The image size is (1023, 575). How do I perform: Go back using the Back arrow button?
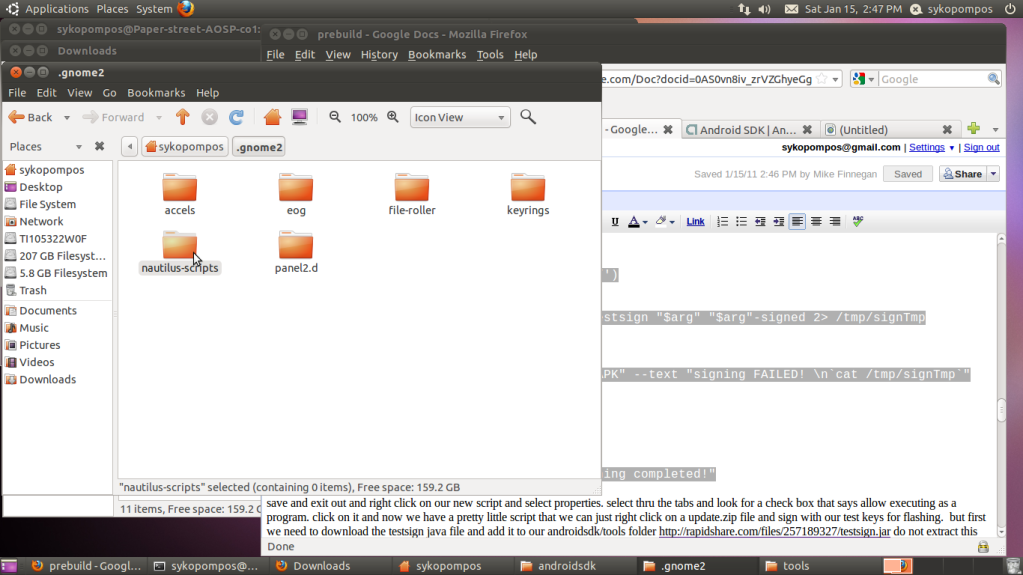pyautogui.click(x=30, y=117)
